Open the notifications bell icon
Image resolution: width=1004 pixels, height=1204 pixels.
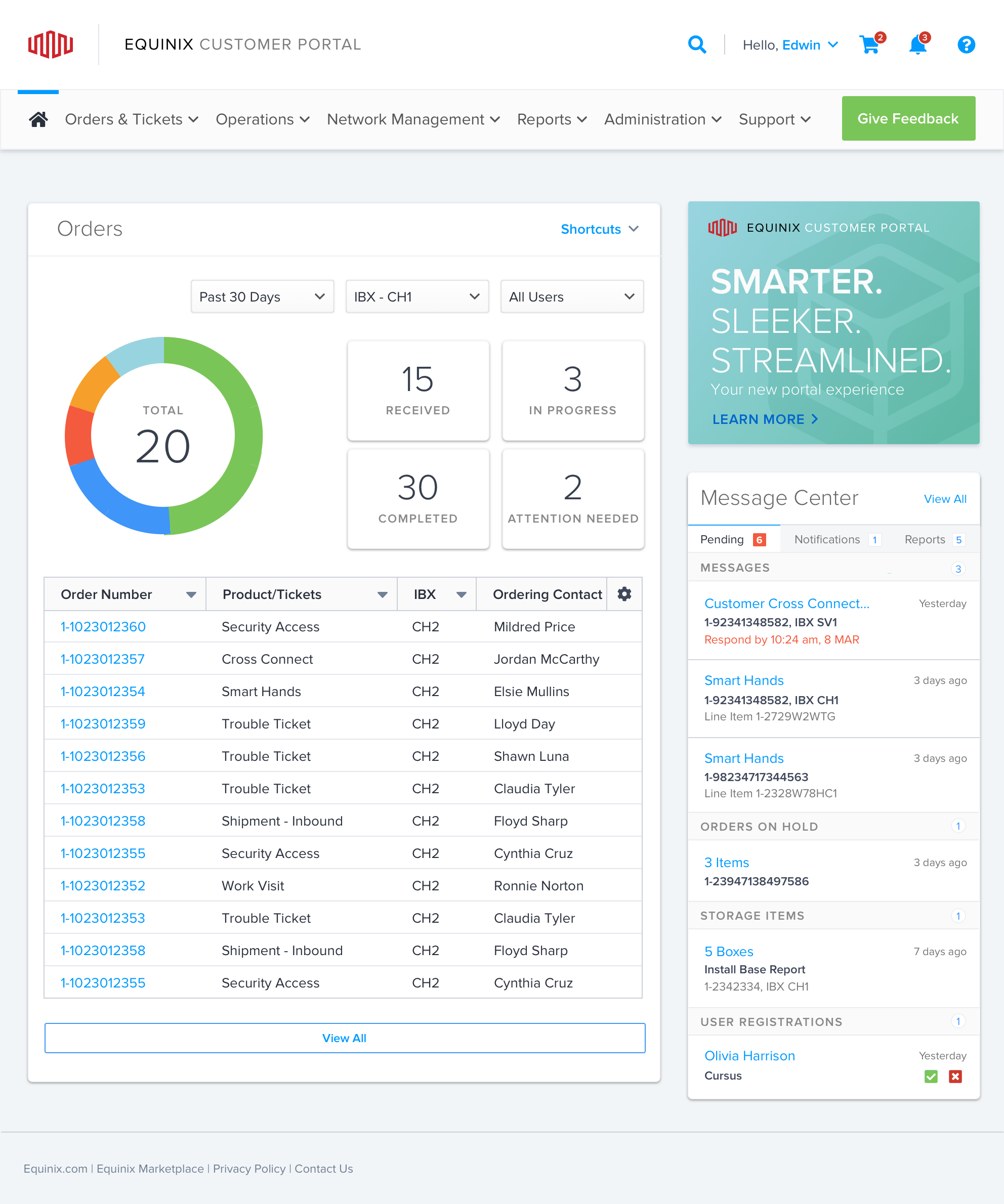pos(918,44)
